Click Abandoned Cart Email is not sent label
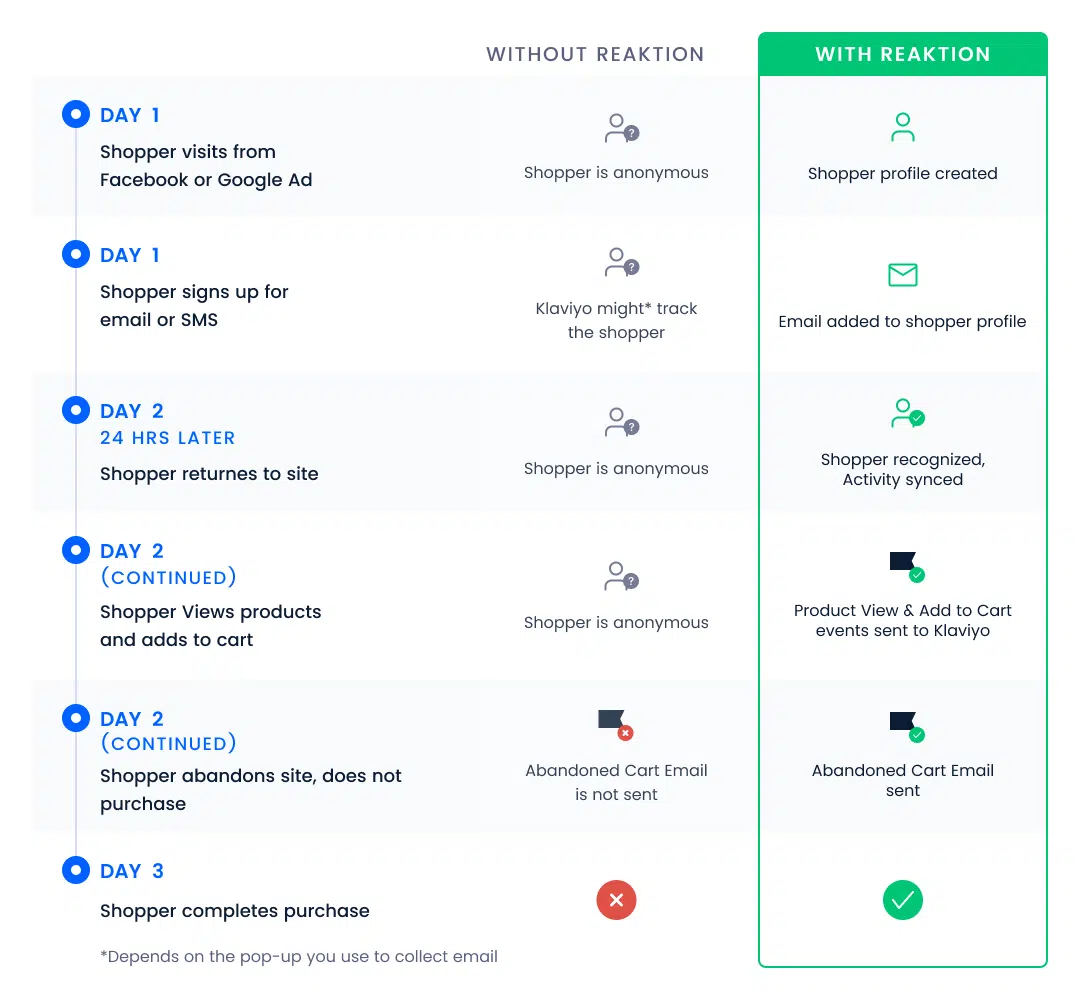 [616, 782]
